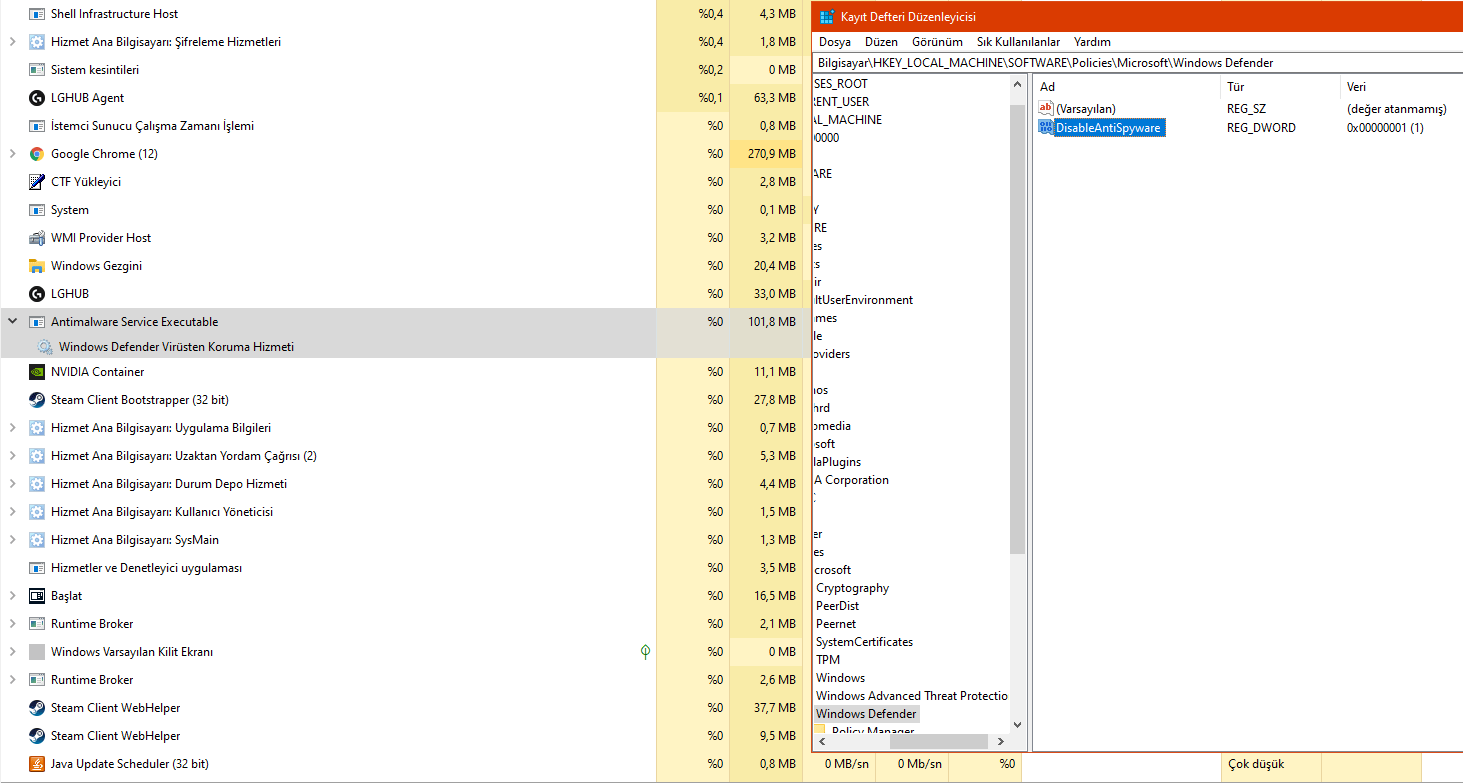
Task: Expand the Google Chrome (12) process group
Action: pos(12,154)
